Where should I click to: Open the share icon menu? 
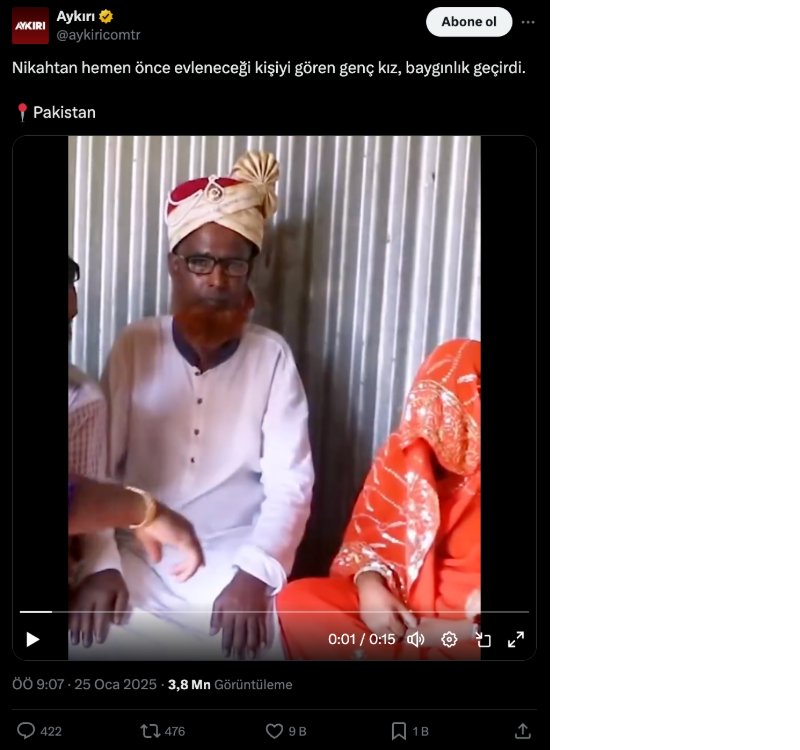(522, 731)
